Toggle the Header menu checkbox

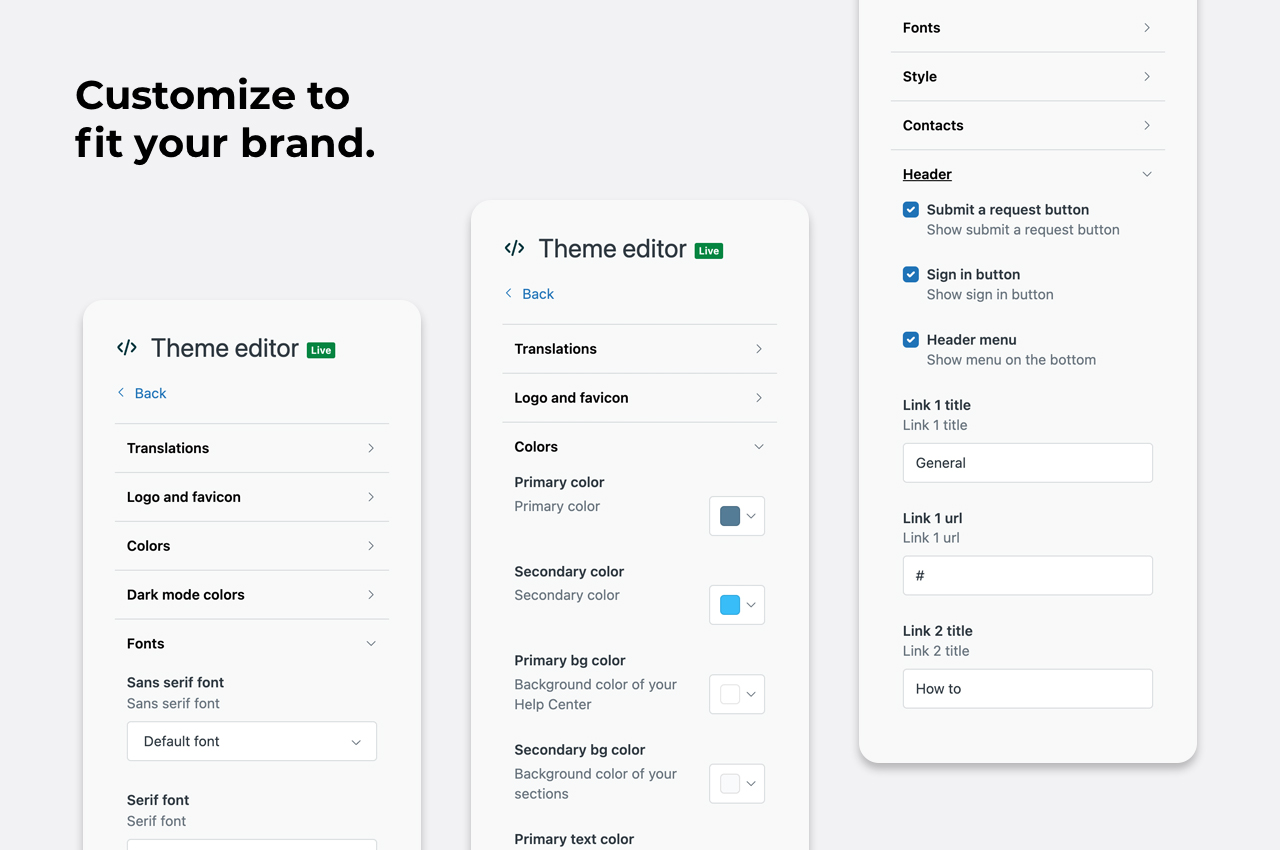[911, 340]
